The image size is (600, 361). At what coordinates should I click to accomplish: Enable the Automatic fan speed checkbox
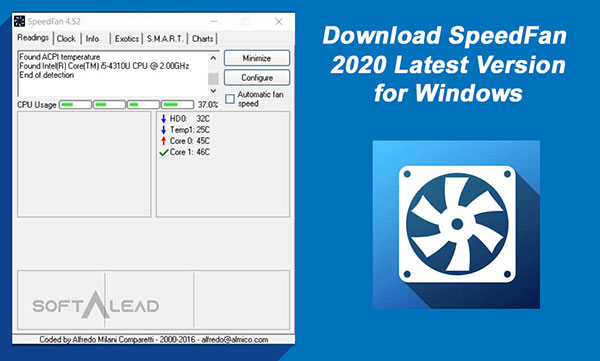point(230,99)
